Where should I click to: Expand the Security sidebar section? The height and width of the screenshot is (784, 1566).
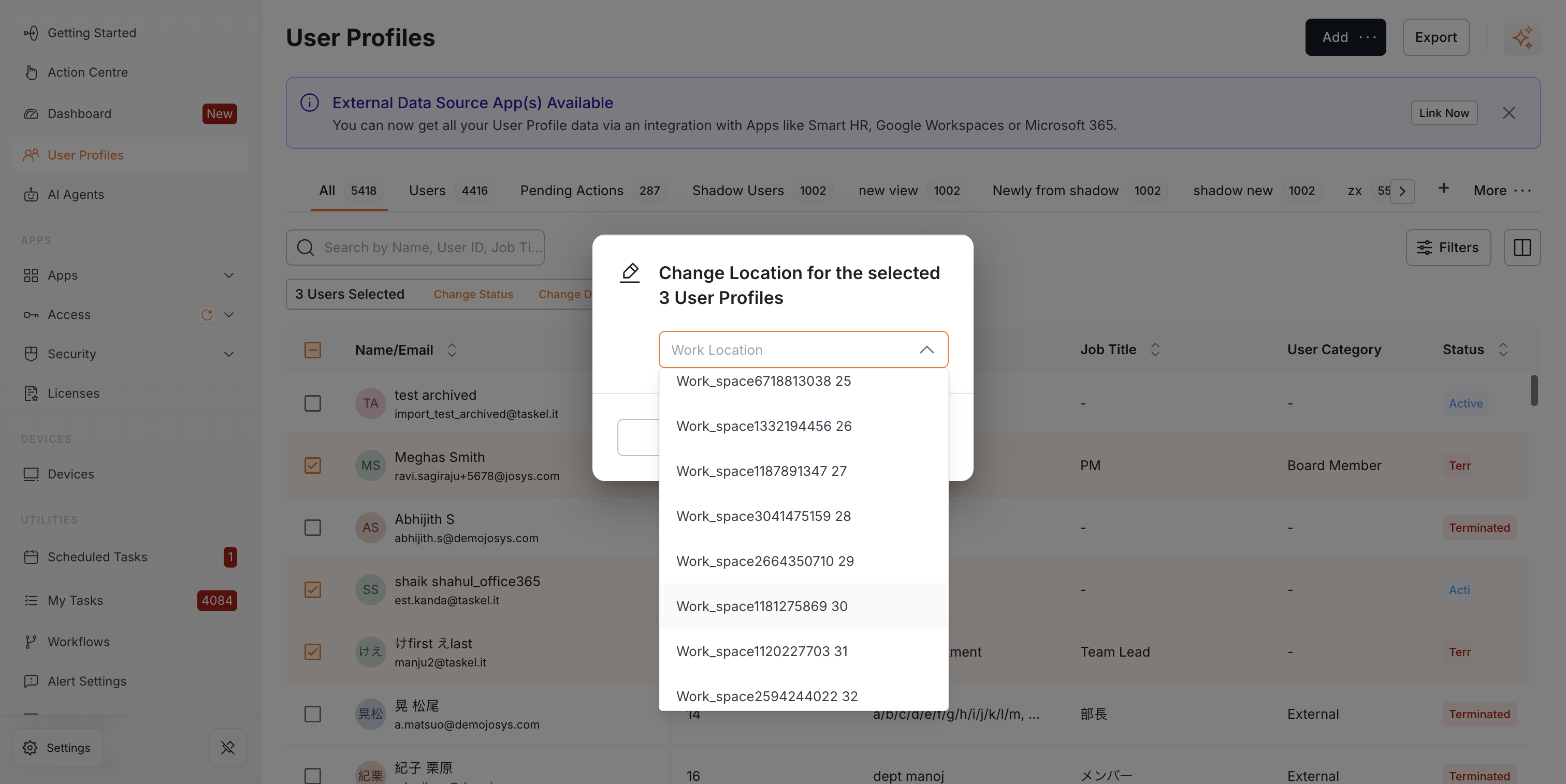[x=228, y=354]
